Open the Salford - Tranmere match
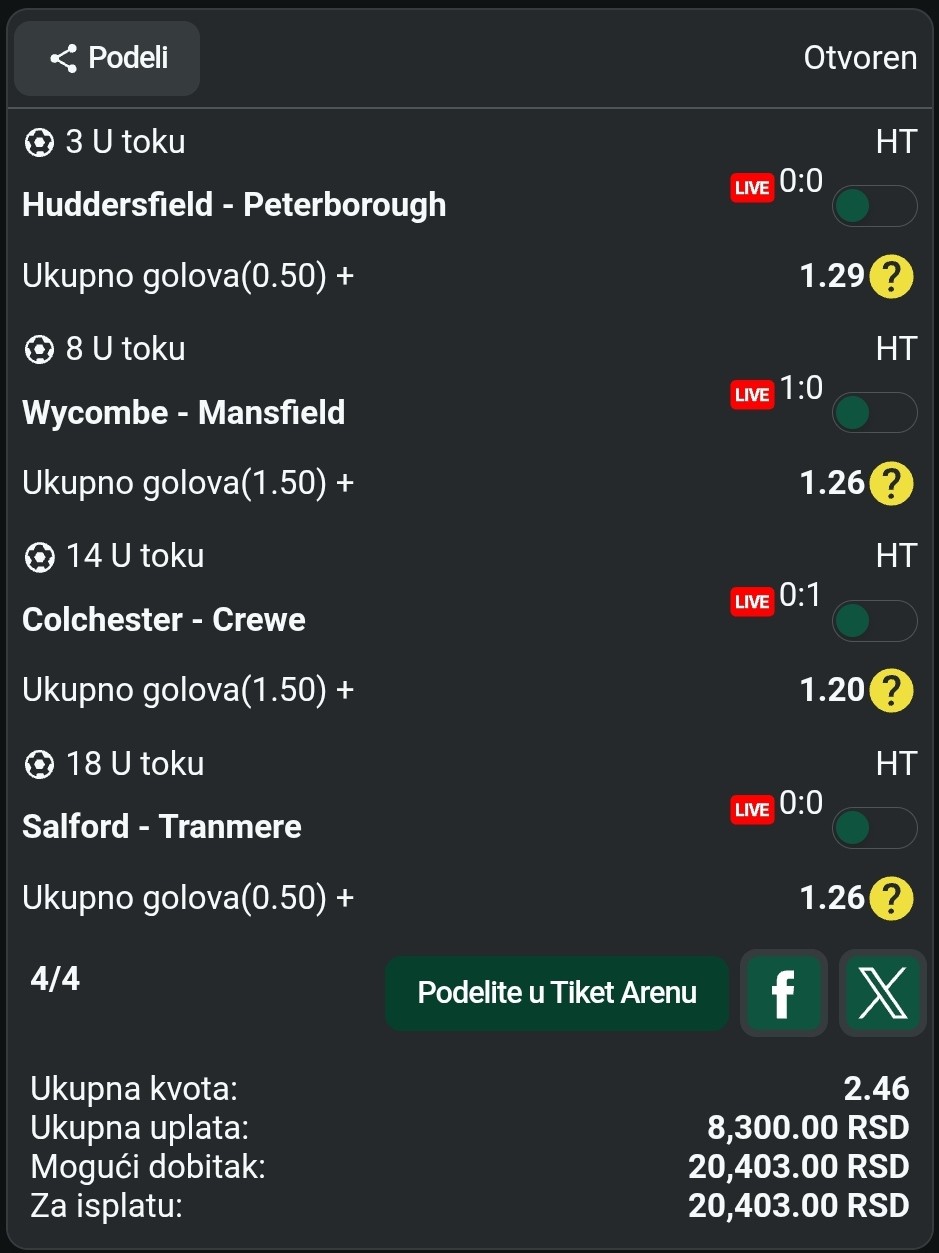The height and width of the screenshot is (1253, 939). point(162,827)
